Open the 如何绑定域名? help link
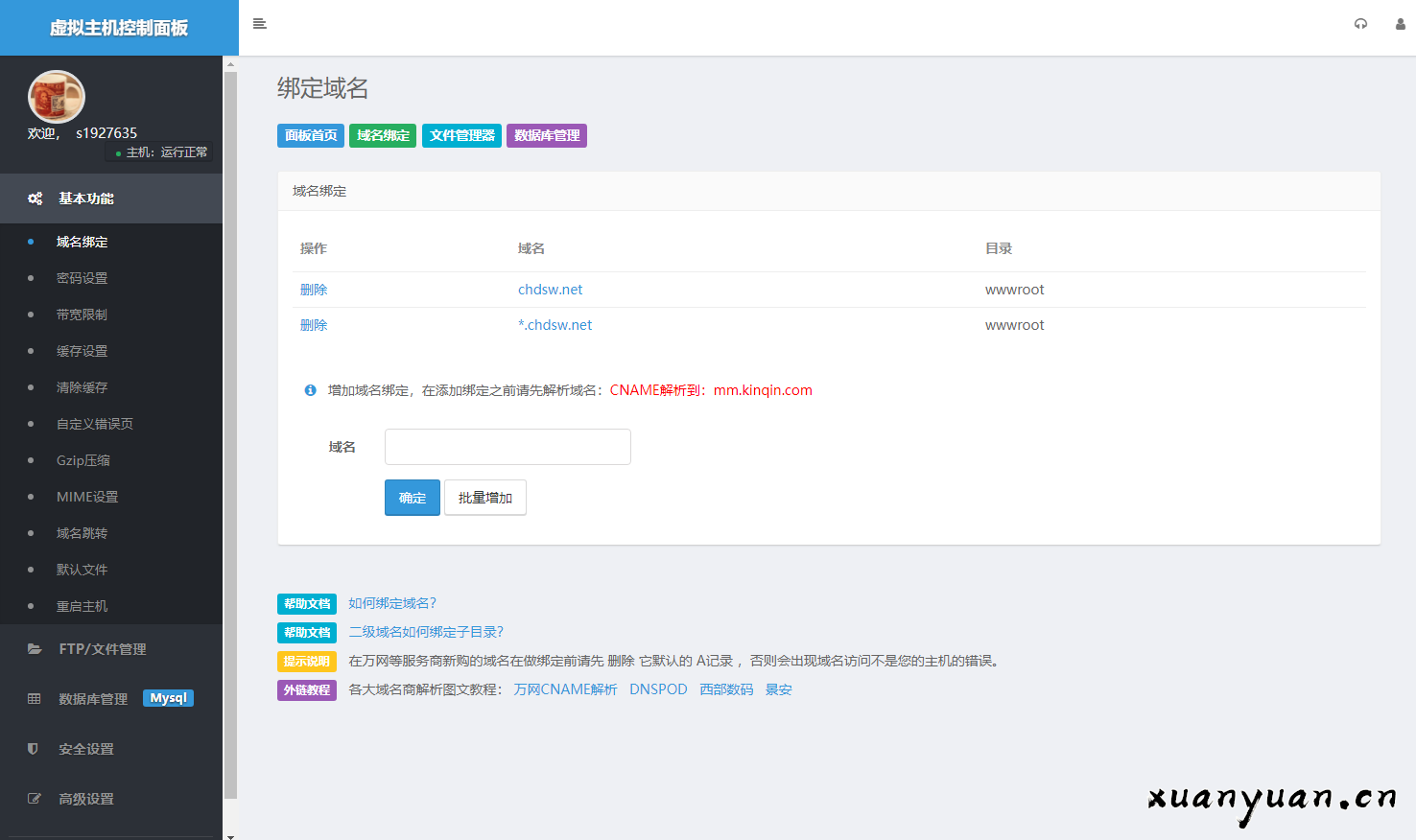Screen dimensions: 1416x840 coord(392,603)
